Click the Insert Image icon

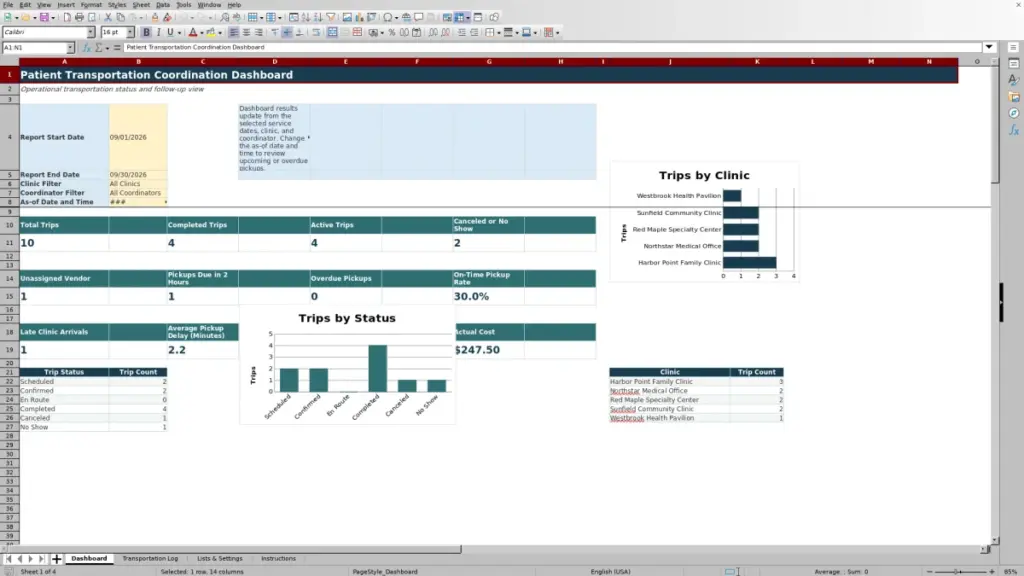pyautogui.click(x=347, y=18)
